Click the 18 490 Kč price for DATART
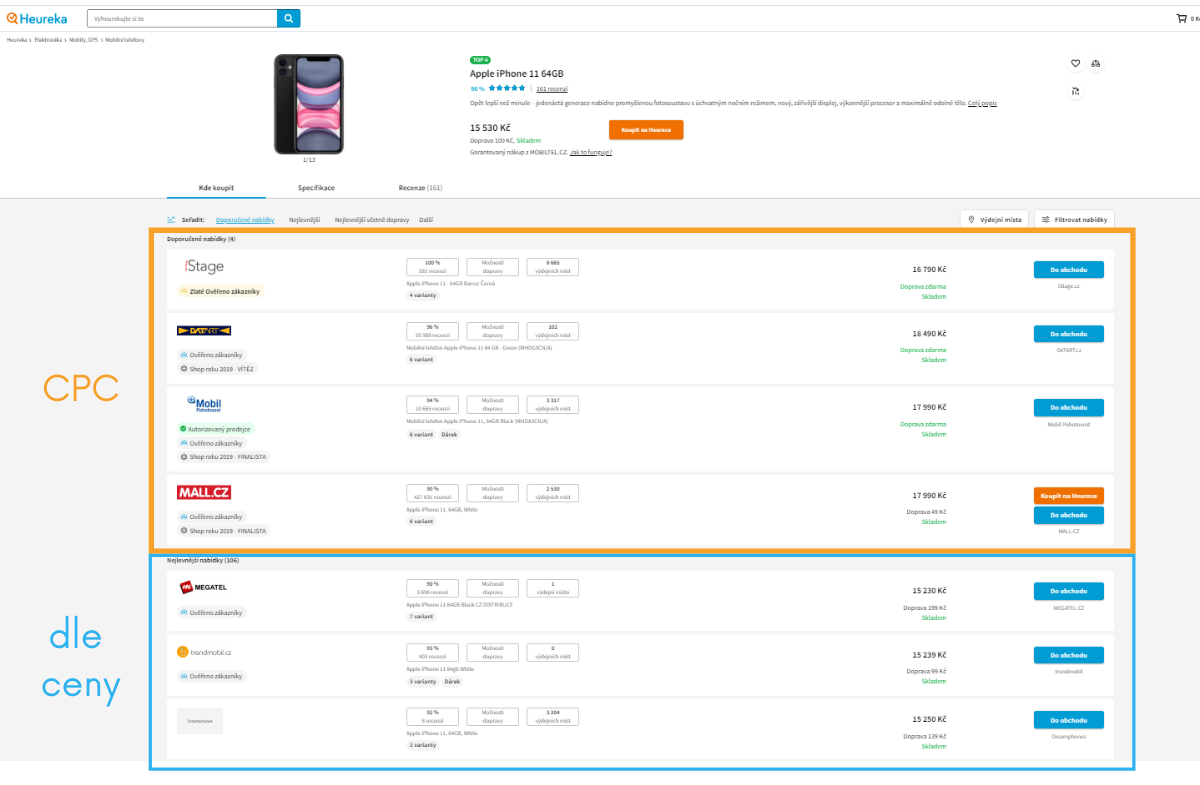 pos(929,333)
